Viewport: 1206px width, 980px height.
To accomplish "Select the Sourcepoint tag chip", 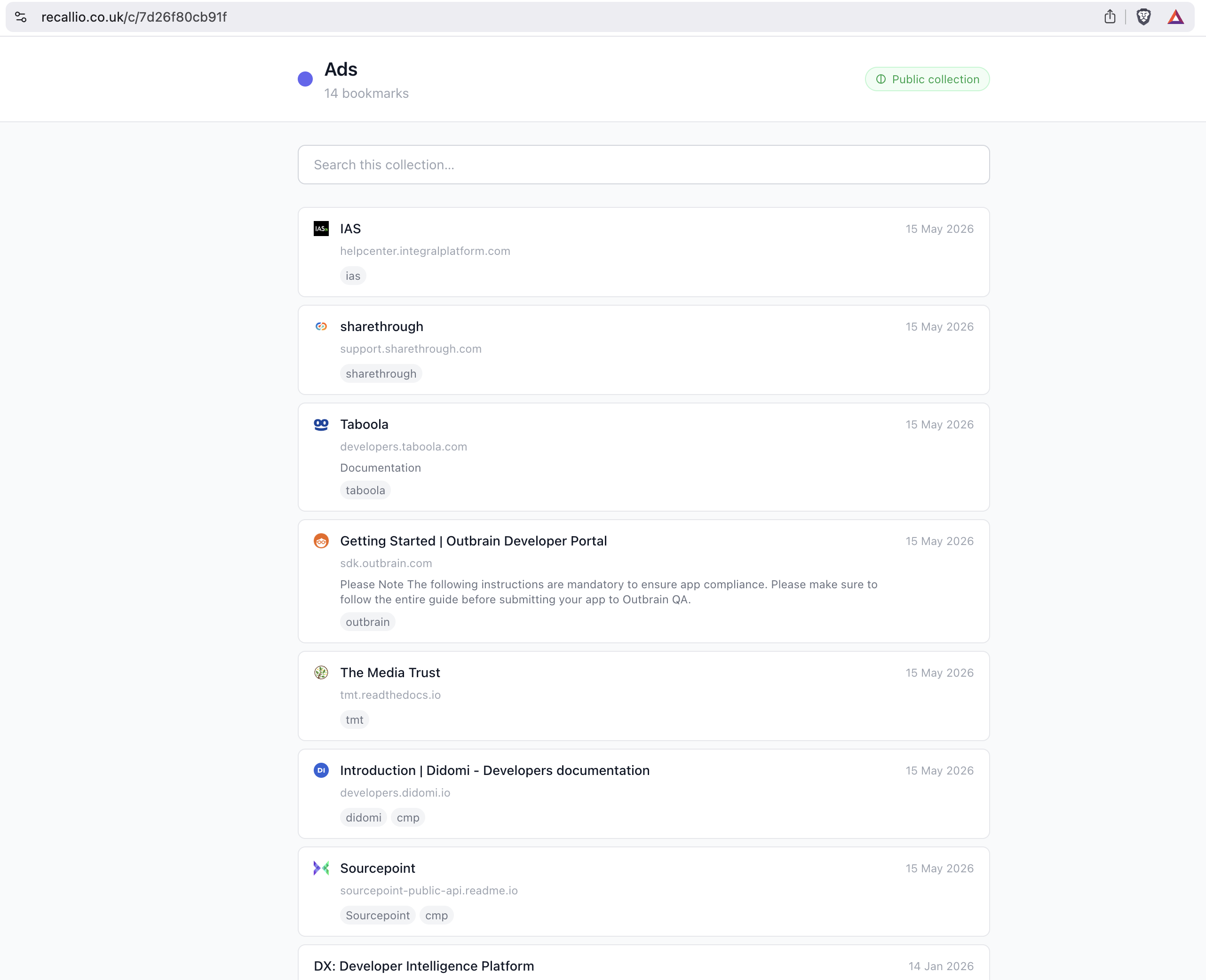I will (x=378, y=915).
